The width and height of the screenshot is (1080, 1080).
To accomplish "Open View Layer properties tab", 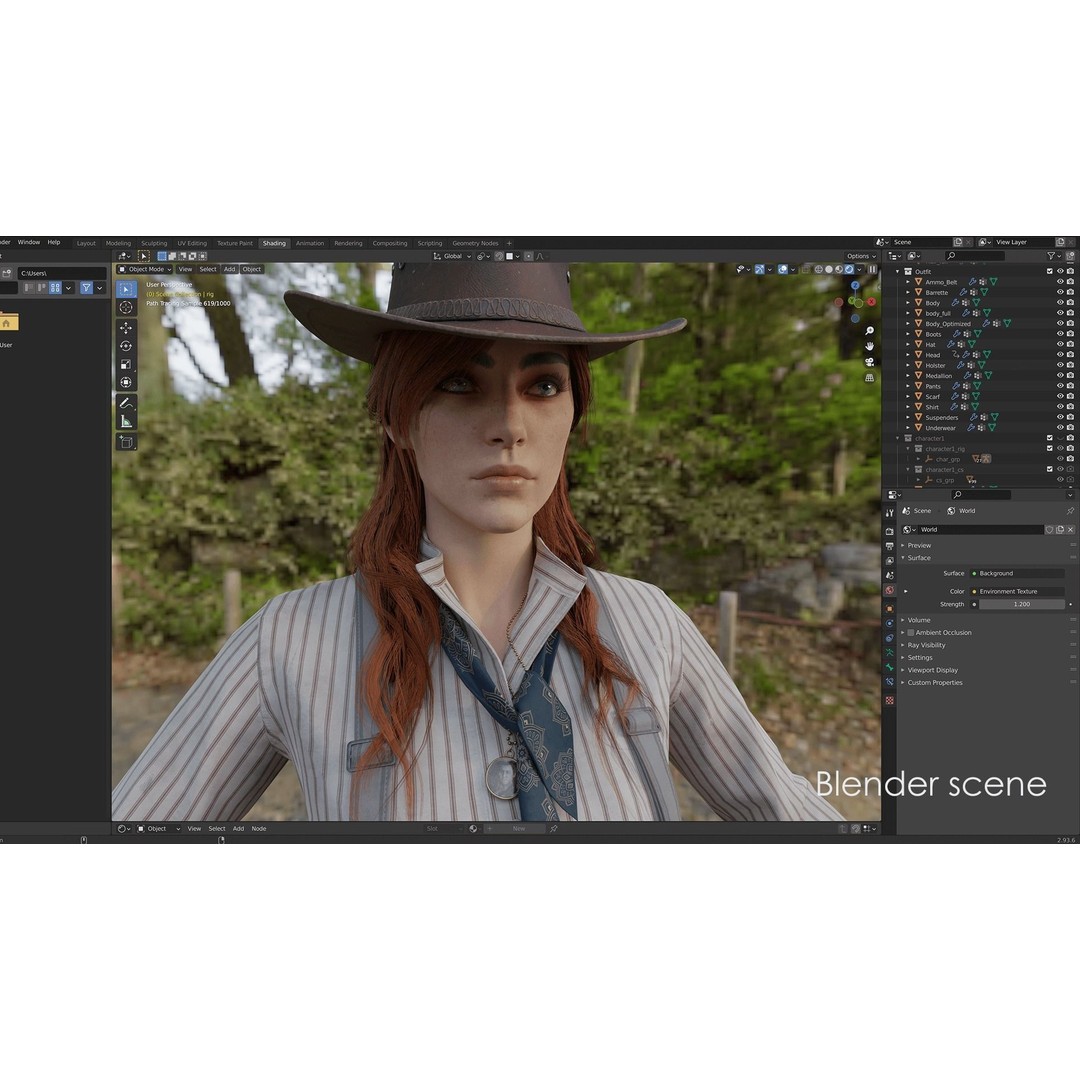I will [889, 561].
